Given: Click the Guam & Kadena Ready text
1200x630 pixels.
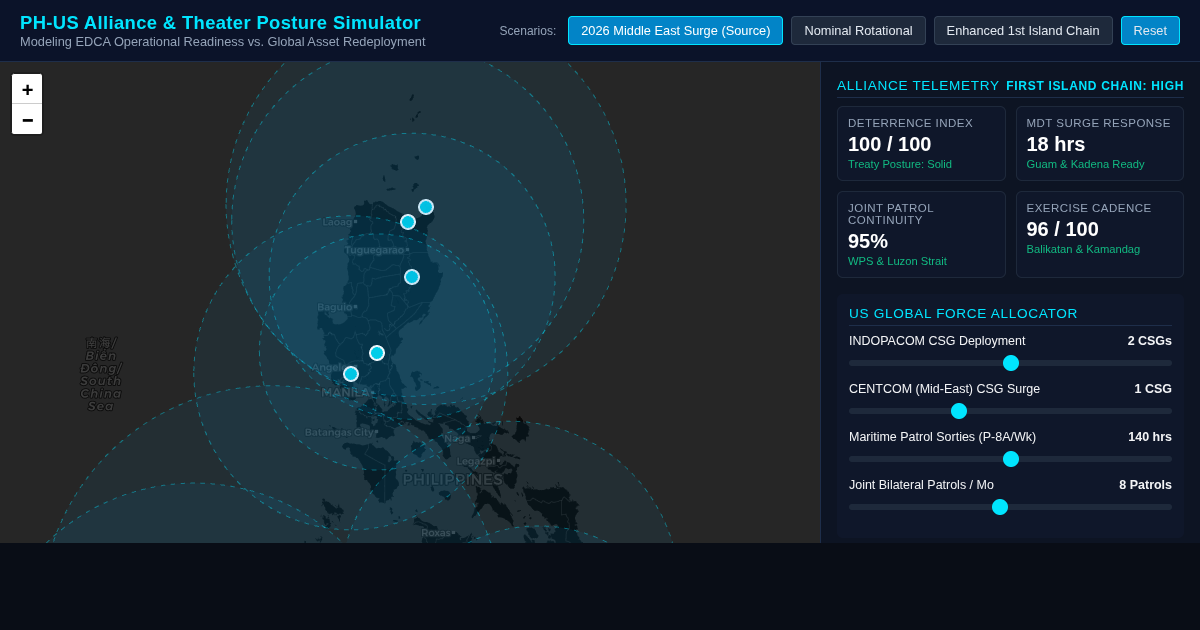Looking at the screenshot, I should tap(1085, 164).
